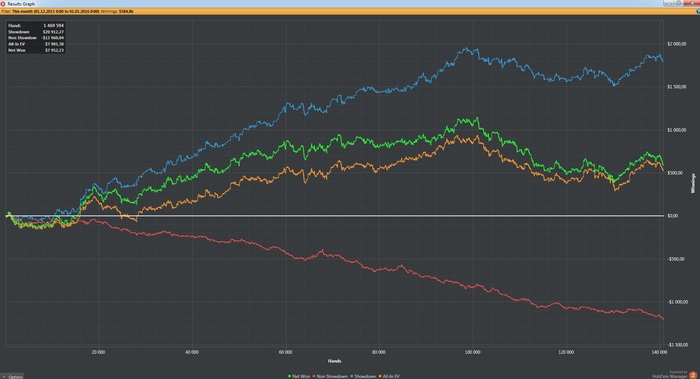Toggle the Net Won legend entry
Image resolution: width=700 pixels, height=379 pixels.
click(x=299, y=376)
